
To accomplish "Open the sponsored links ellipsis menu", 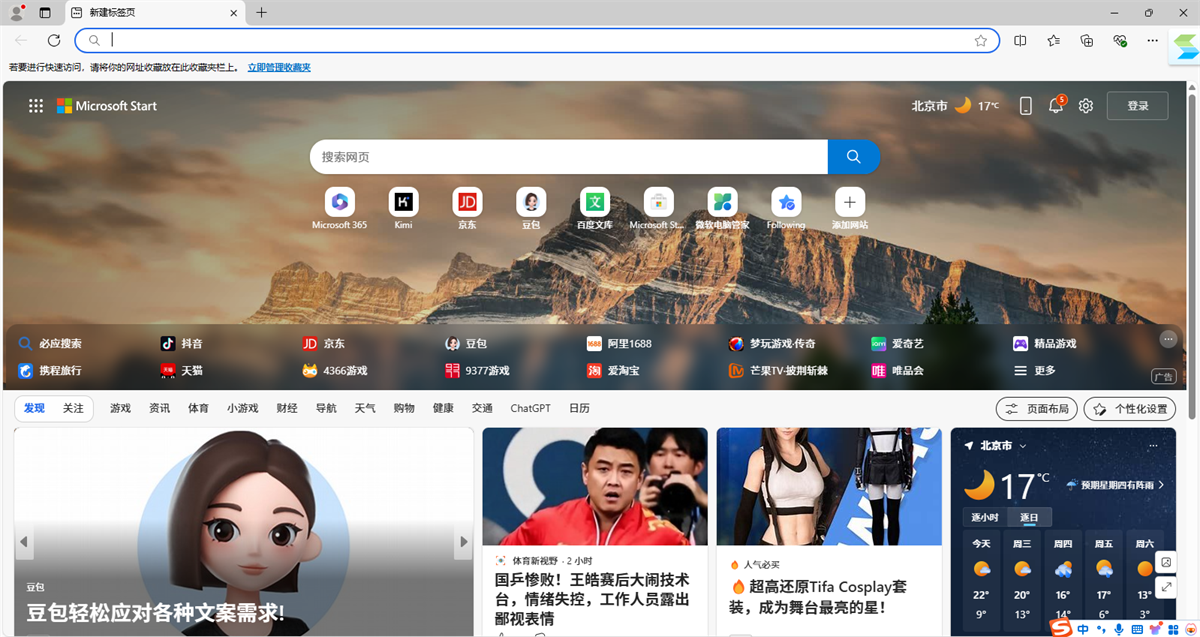I will 1167,339.
